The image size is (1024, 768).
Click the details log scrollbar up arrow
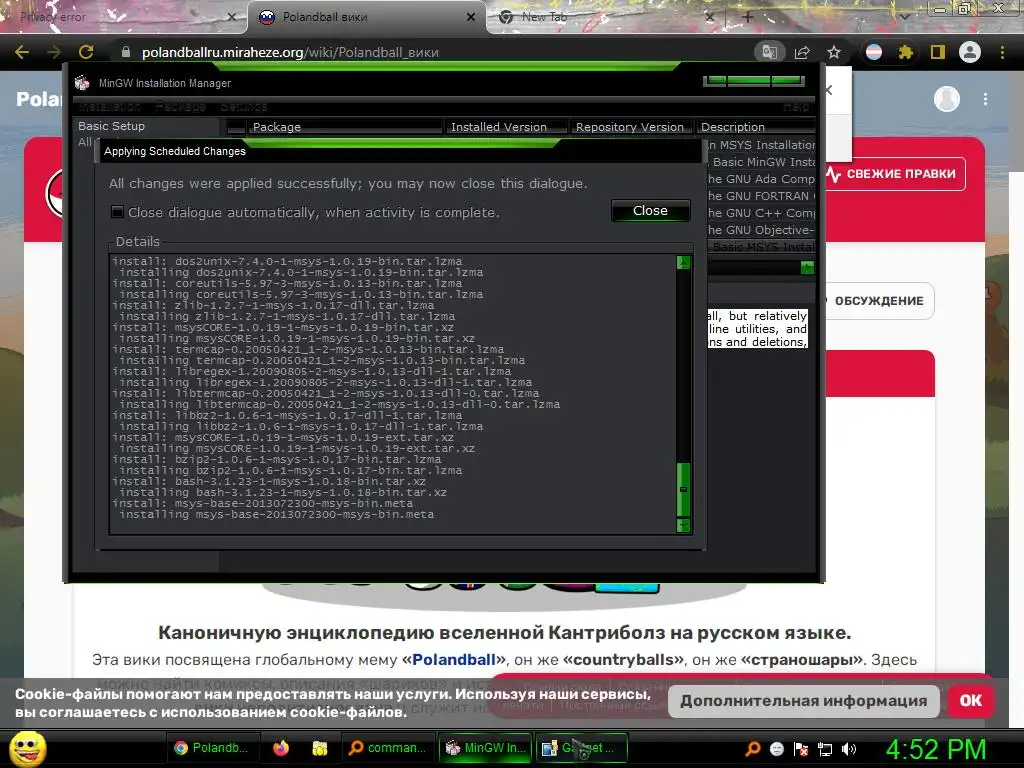pyautogui.click(x=683, y=263)
